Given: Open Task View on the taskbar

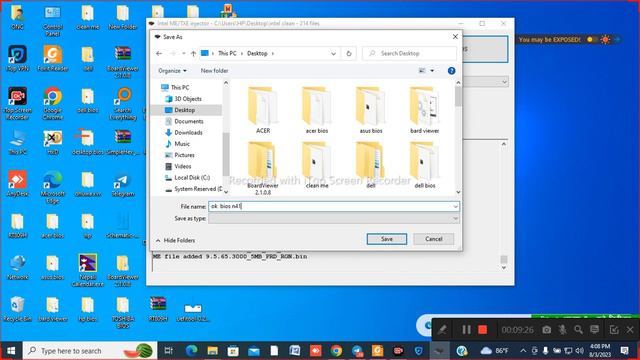Looking at the screenshot, I should (168, 351).
